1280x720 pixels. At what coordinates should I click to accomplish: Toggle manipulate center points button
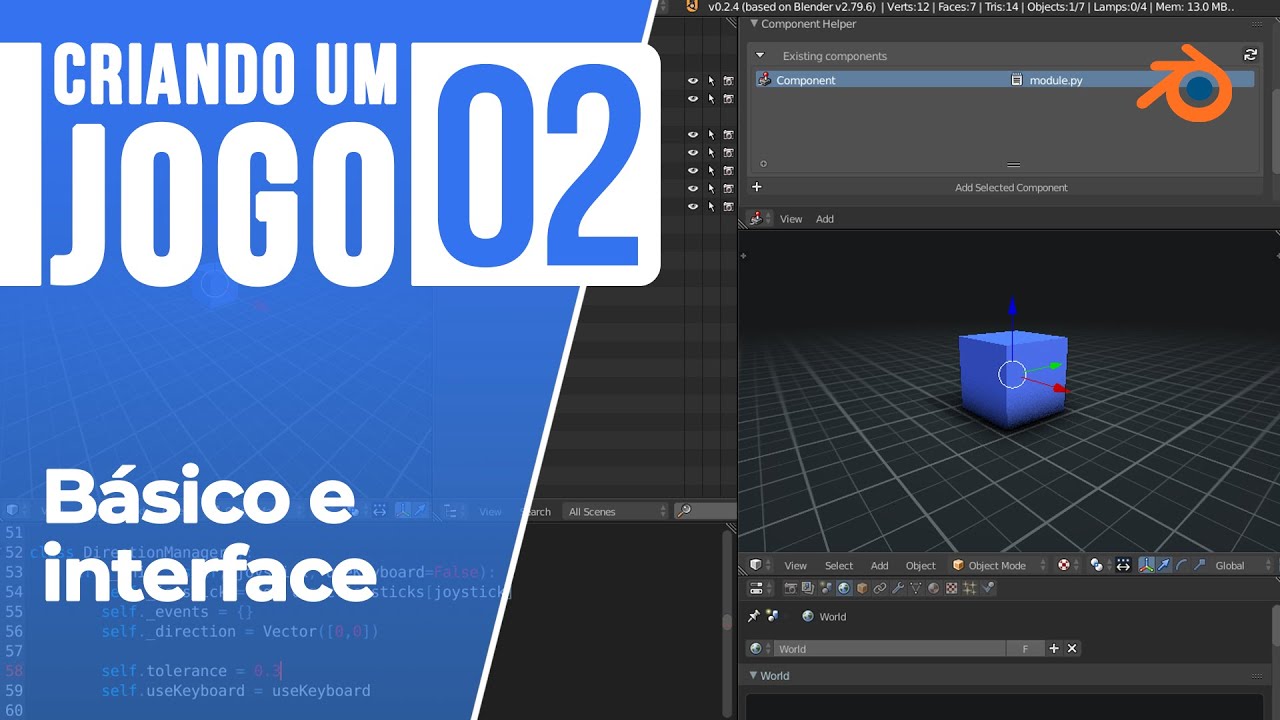[x=1122, y=565]
